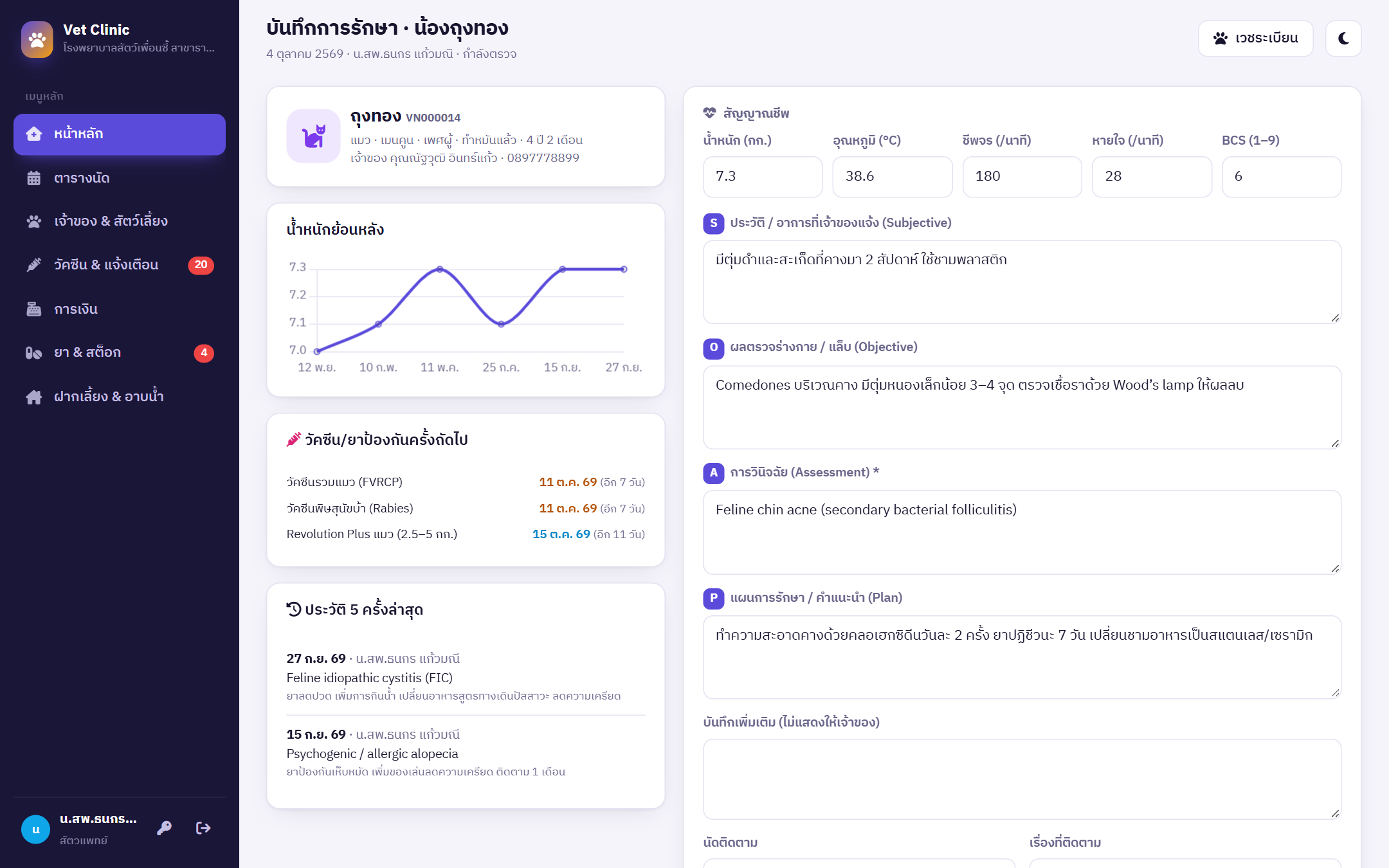The width and height of the screenshot is (1389, 868).
Task: Click the vital signs heartbeat icon
Action: 710,113
